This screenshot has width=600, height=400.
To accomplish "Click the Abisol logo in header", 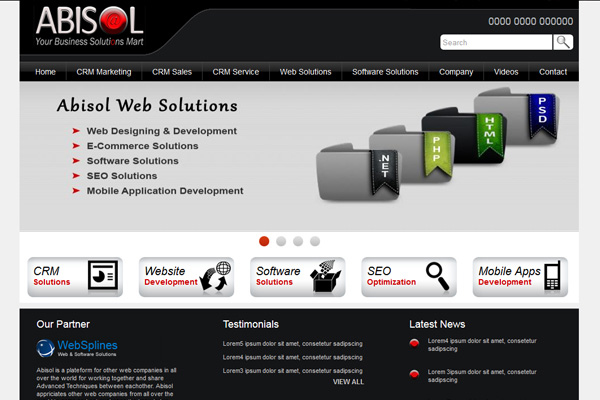I will 90,26.
